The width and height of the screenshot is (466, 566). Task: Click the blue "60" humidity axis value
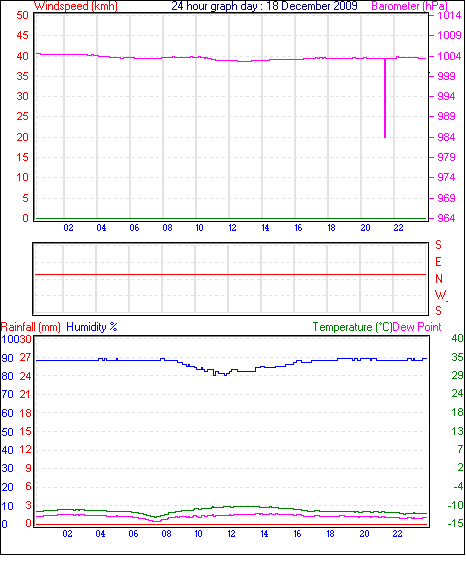pos(7,413)
